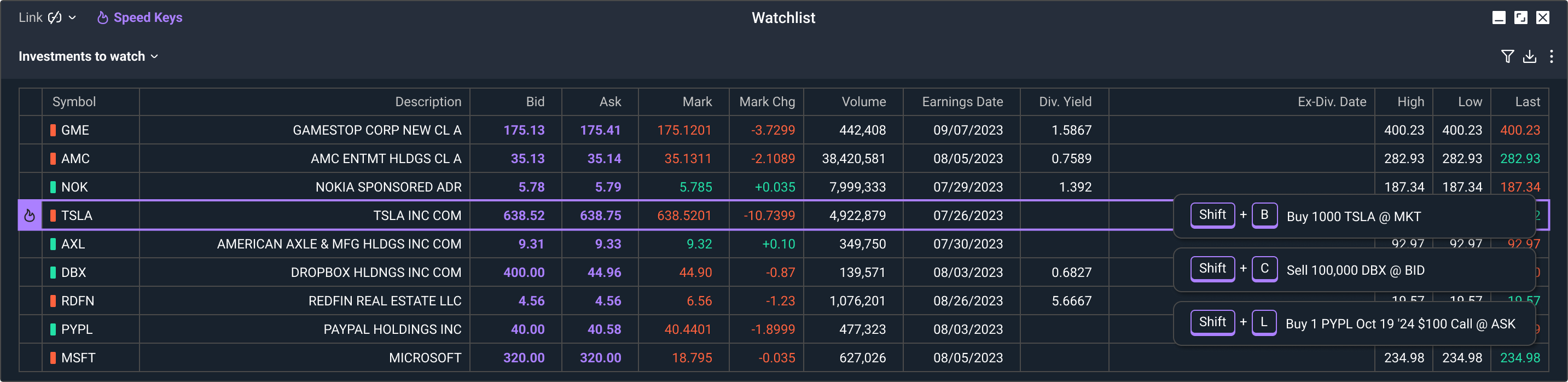
Task: Select the Sell 100,000 DBX @ BID speed key
Action: 1354,270
